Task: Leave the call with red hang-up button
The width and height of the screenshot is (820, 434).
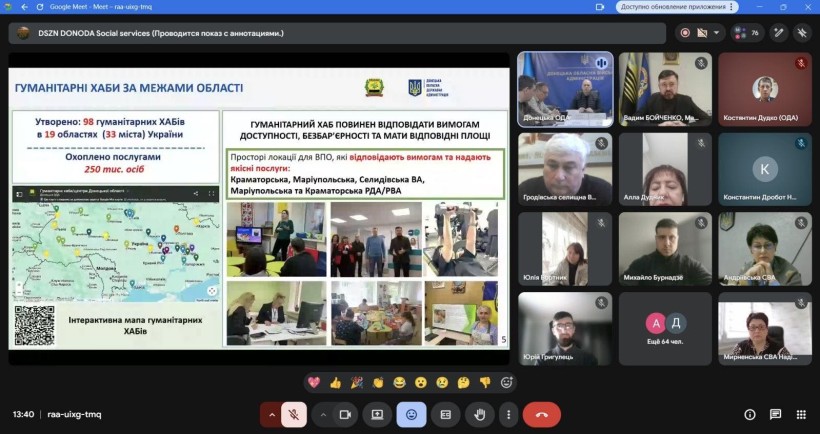Action: pos(542,415)
